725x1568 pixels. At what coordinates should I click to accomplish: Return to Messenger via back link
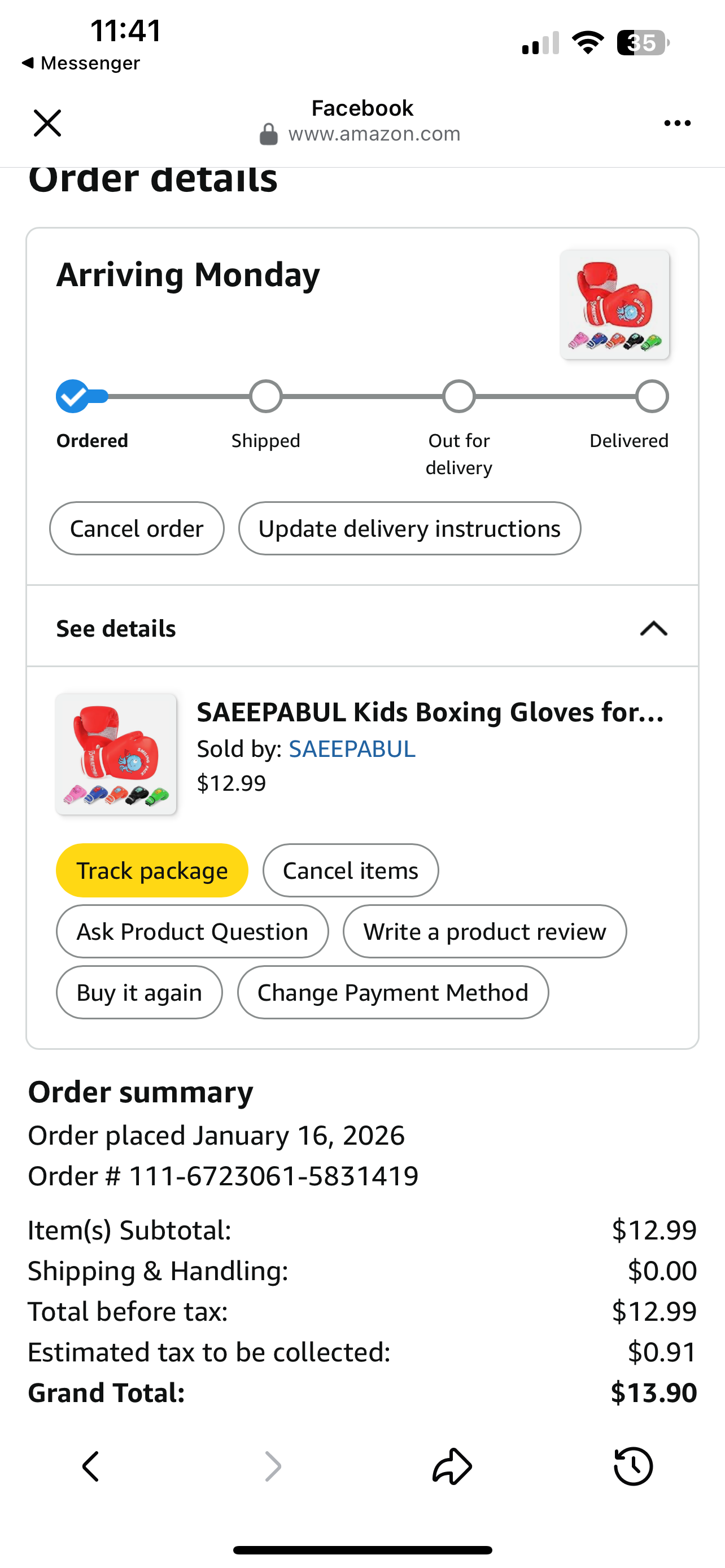click(x=80, y=63)
